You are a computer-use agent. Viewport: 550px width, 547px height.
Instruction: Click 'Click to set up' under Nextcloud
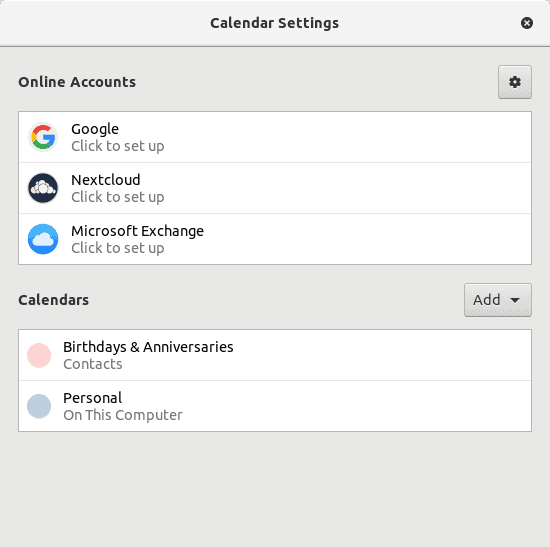[x=118, y=197]
